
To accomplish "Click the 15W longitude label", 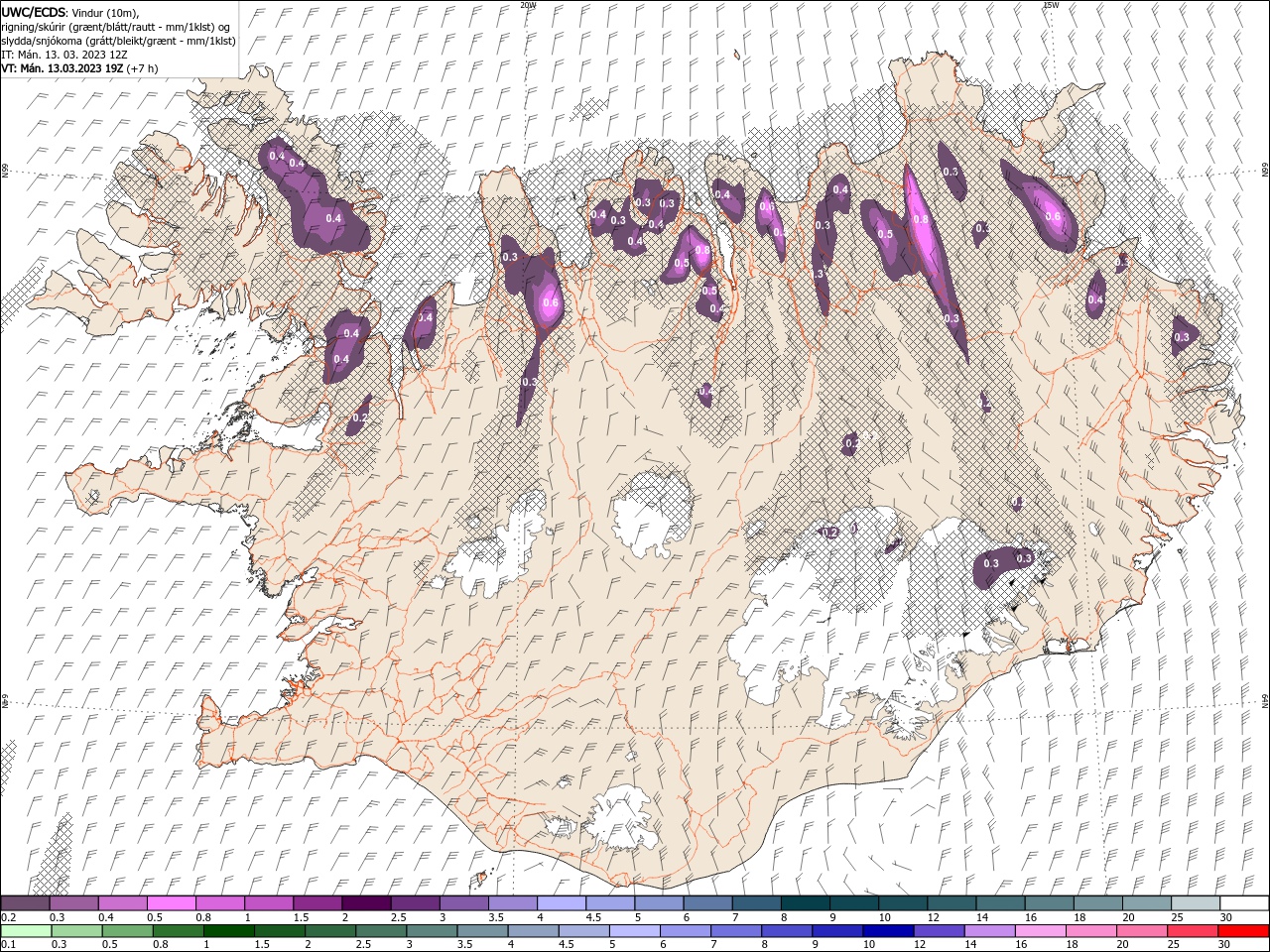I will coord(1051,5).
